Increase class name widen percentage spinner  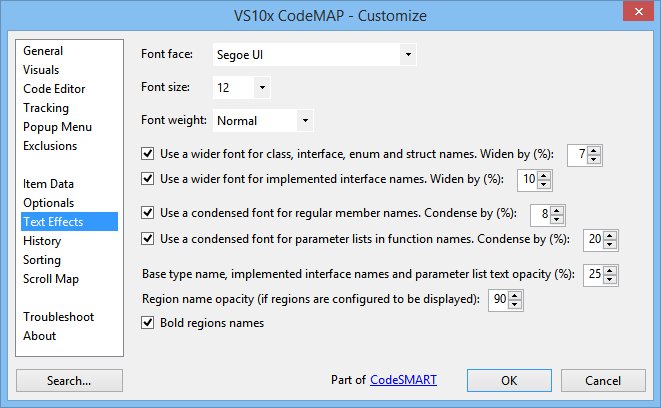pos(594,151)
